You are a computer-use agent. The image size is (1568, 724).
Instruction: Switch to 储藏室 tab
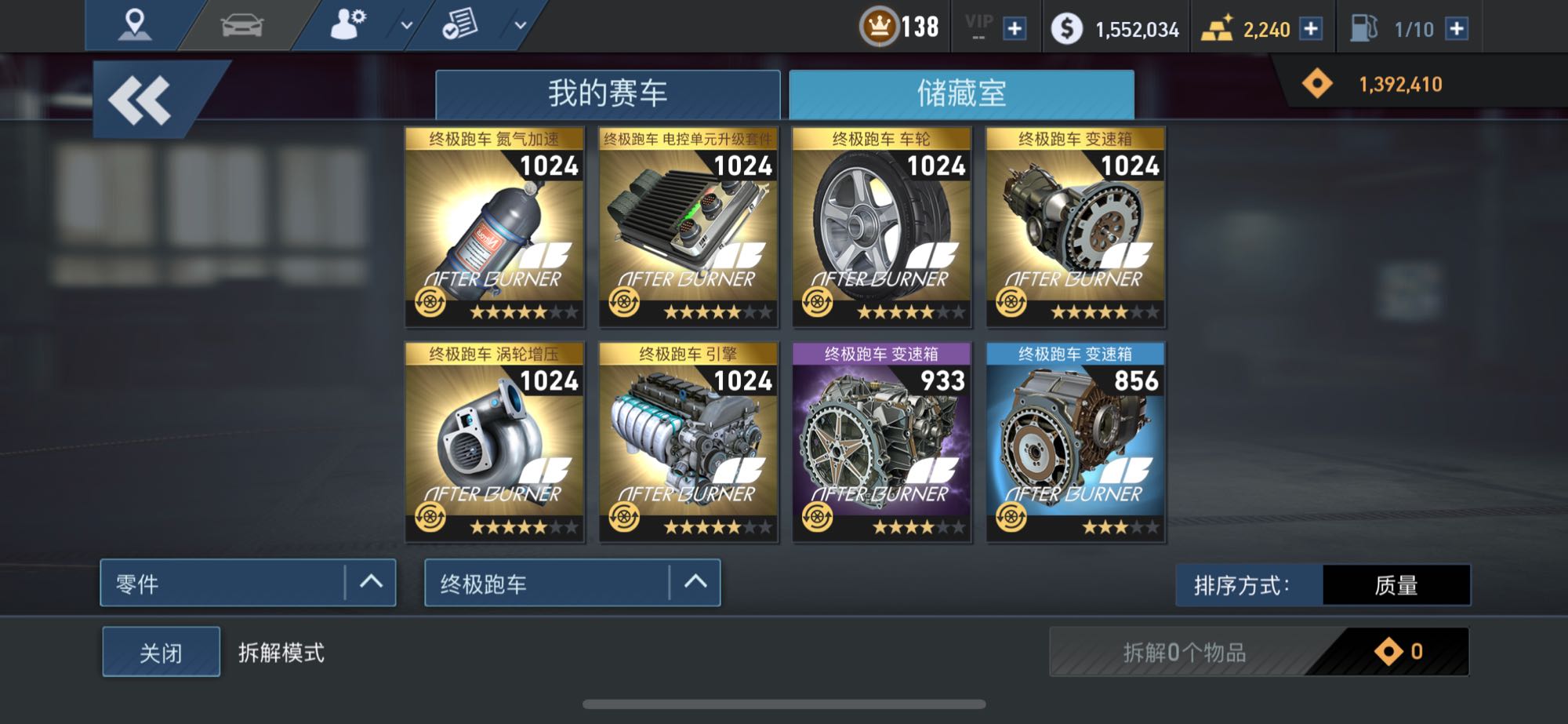(961, 94)
